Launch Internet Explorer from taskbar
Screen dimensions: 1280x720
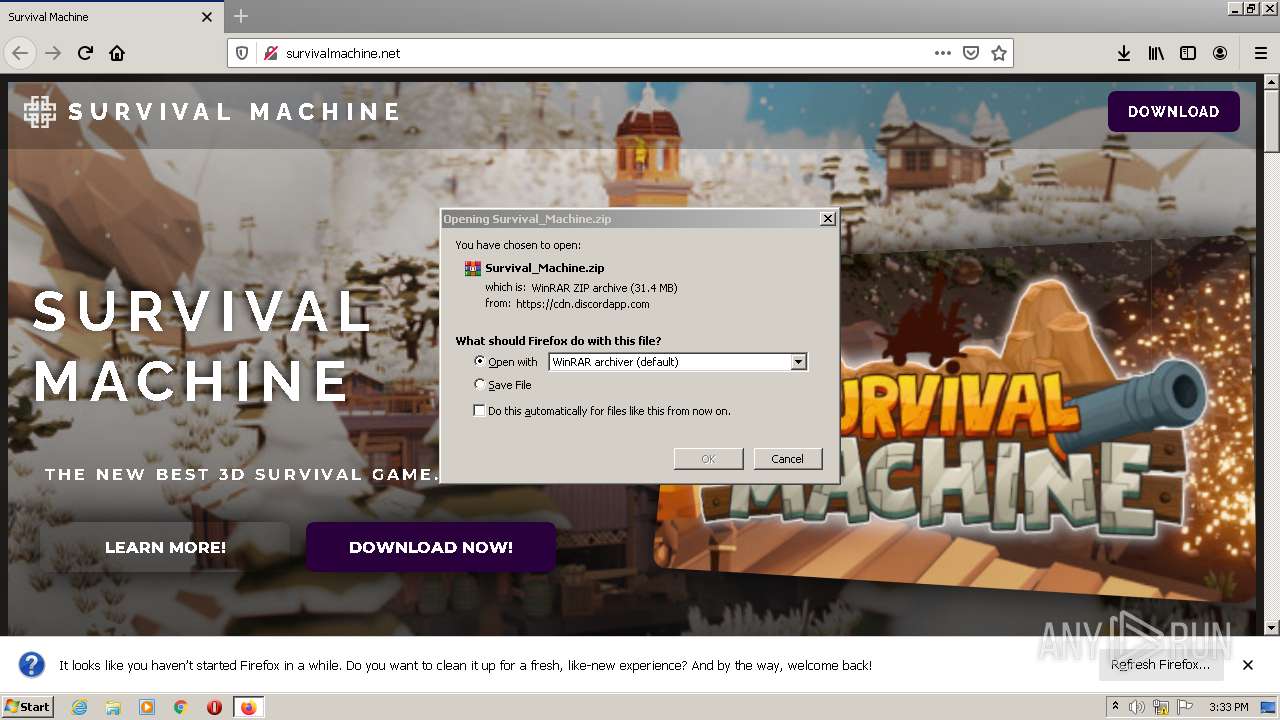click(x=79, y=707)
